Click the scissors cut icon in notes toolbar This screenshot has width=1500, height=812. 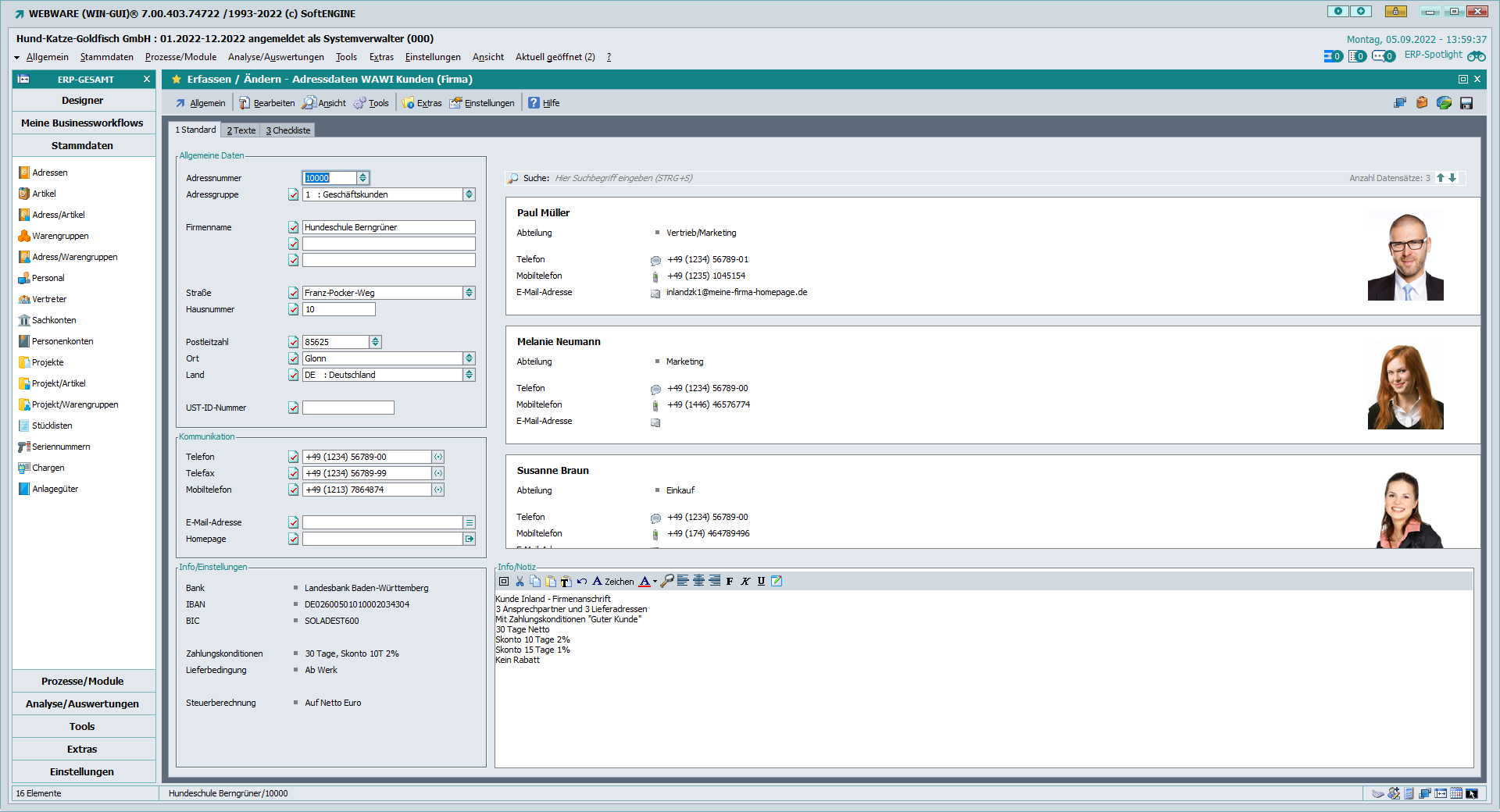tap(520, 581)
